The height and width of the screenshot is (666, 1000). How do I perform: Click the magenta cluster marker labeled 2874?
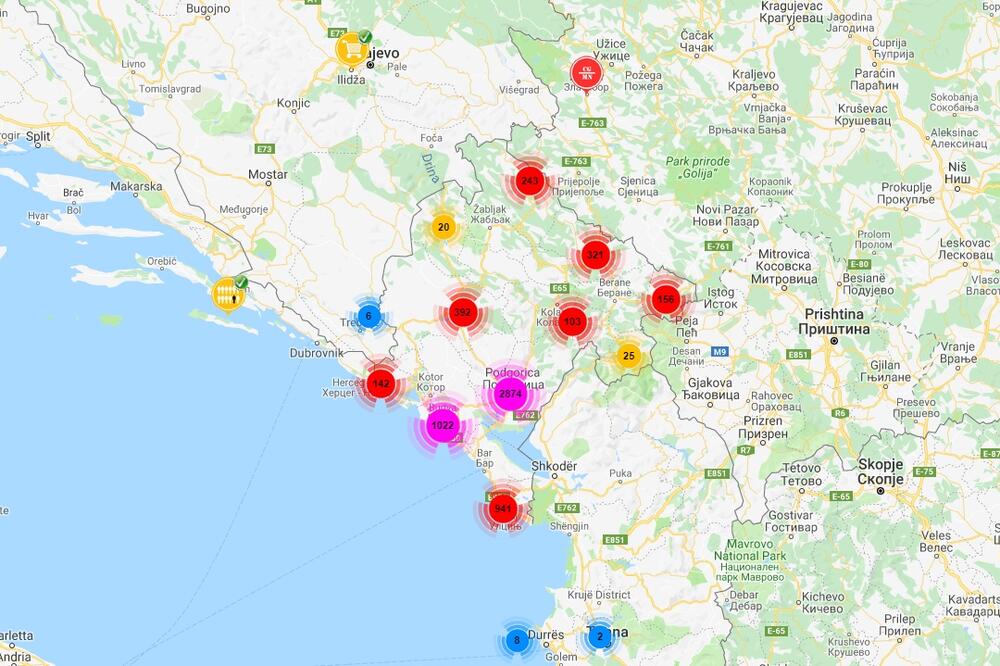point(510,394)
